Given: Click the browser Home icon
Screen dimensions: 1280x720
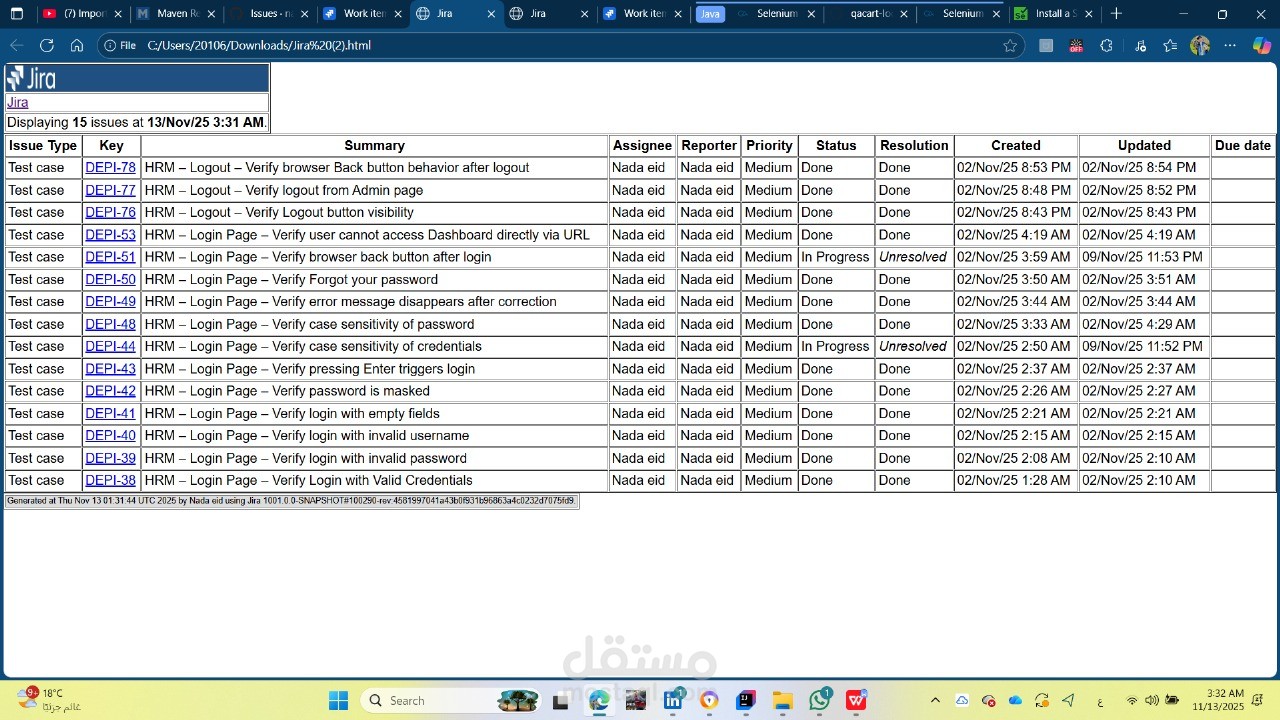Looking at the screenshot, I should (x=77, y=45).
